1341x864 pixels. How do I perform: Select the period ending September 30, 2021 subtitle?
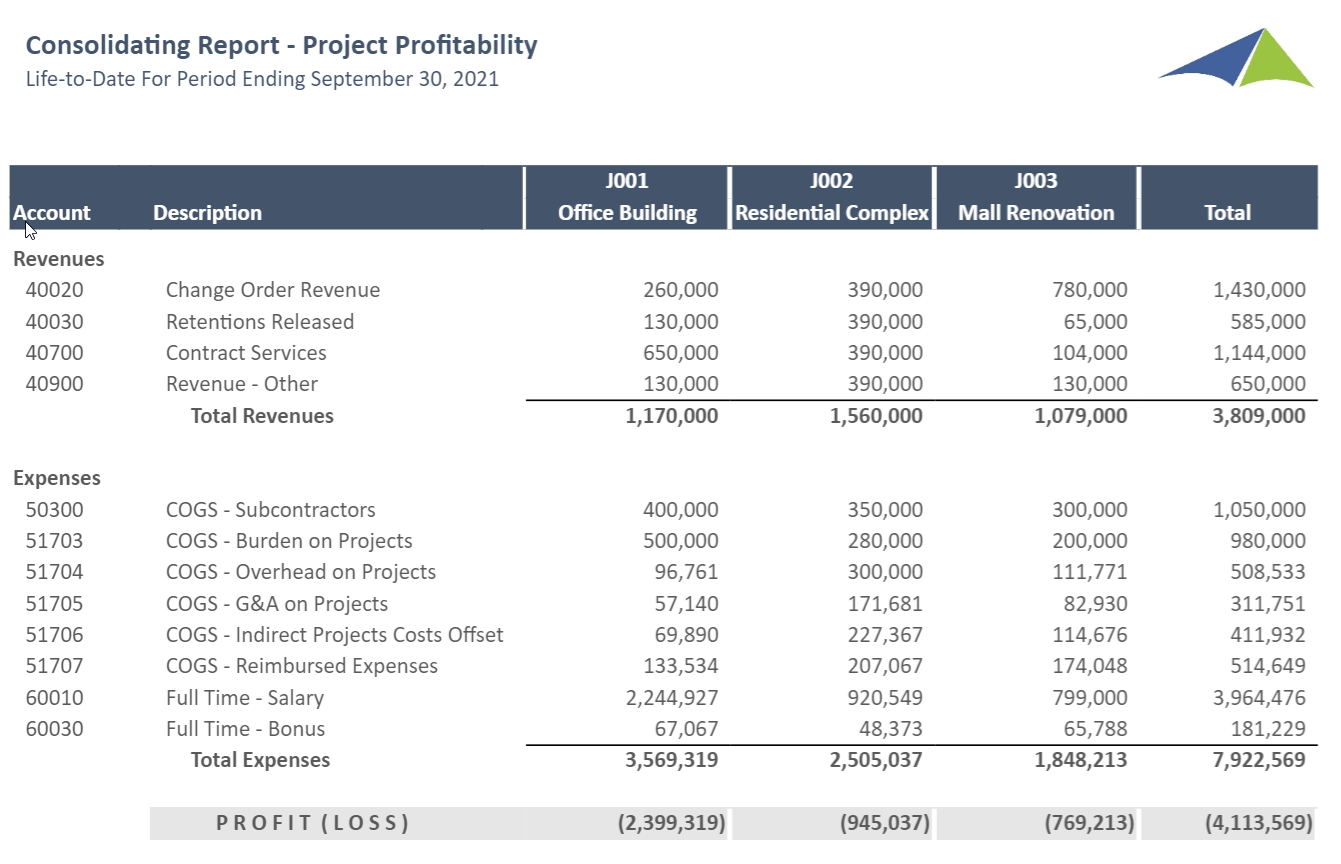click(262, 79)
